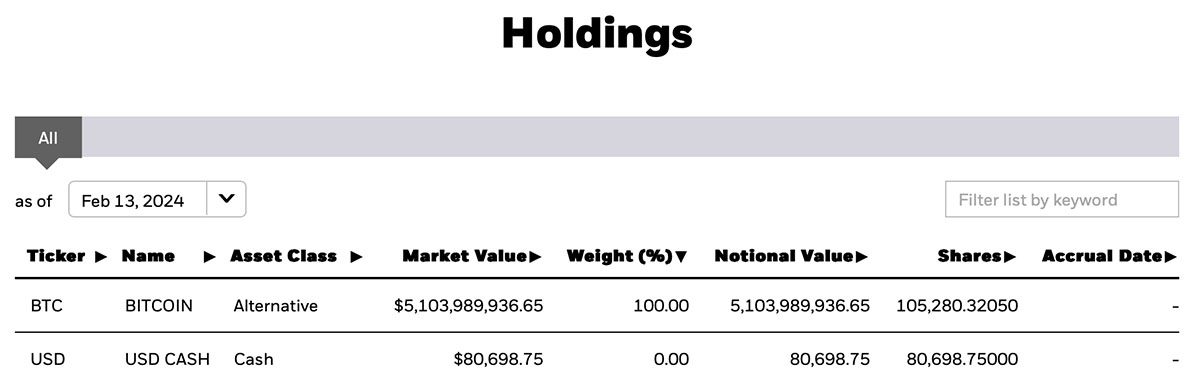This screenshot has width=1200, height=391.
Task: Sort by Notional Value column arrow
Action: 862,257
